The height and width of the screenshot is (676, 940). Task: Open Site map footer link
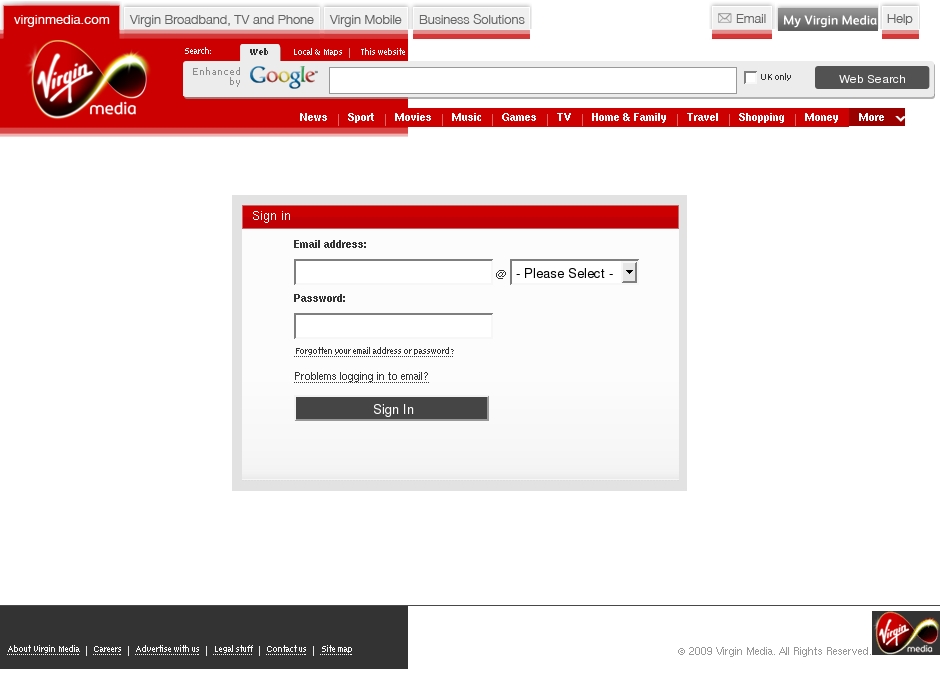point(336,649)
